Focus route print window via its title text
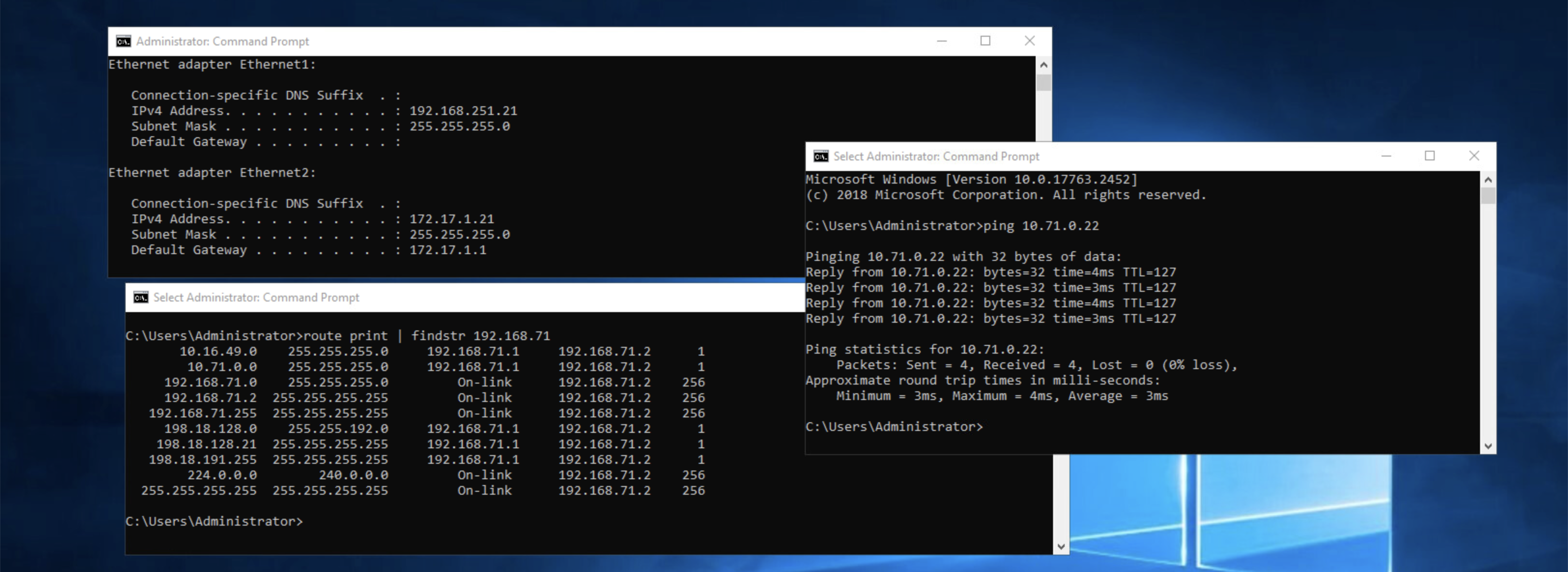The height and width of the screenshot is (572, 1568). click(x=256, y=298)
